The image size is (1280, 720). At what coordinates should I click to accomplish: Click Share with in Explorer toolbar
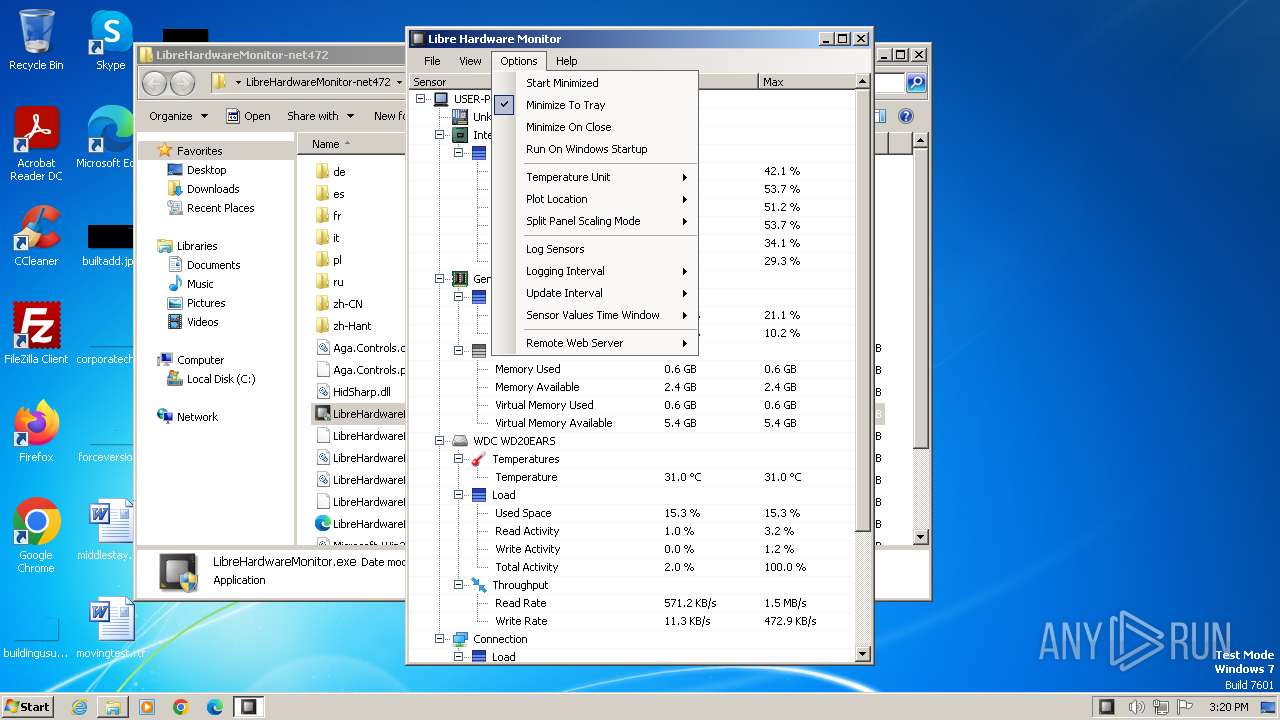(320, 116)
